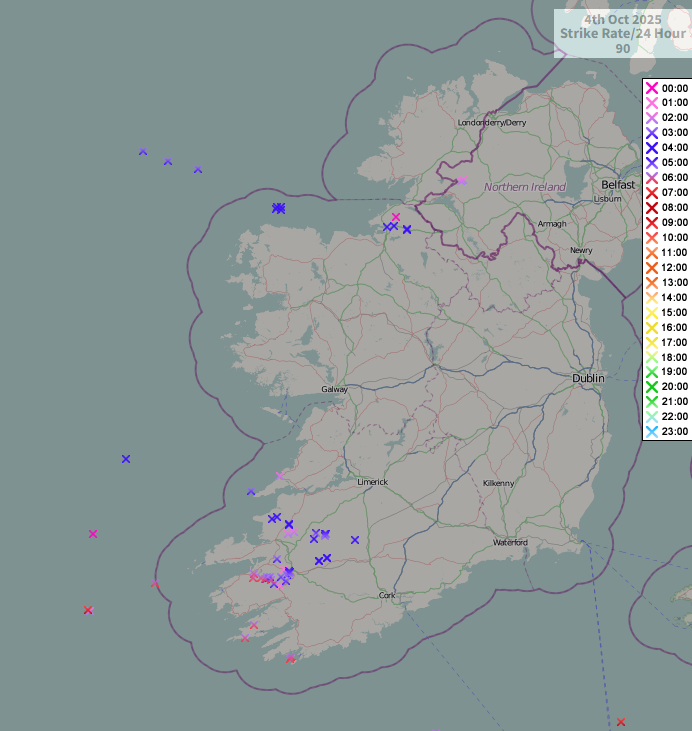This screenshot has width=692, height=731.
Task: Select the 10:00 legend cross marker
Action: point(652,237)
